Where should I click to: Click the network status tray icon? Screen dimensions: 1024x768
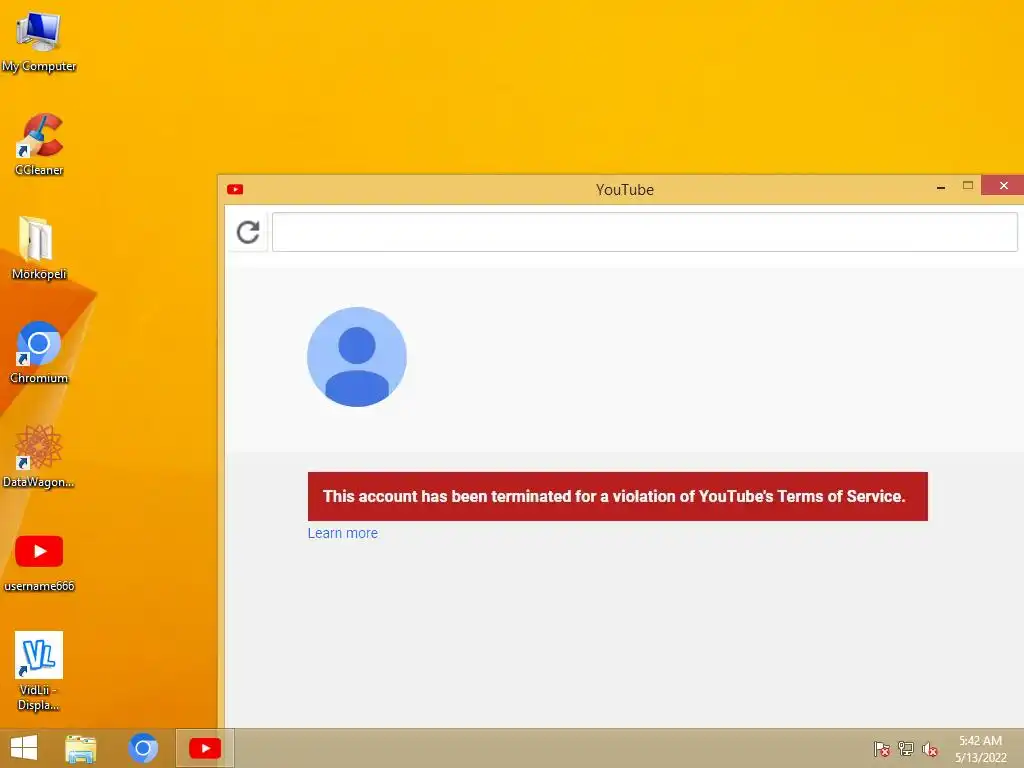[x=906, y=749]
